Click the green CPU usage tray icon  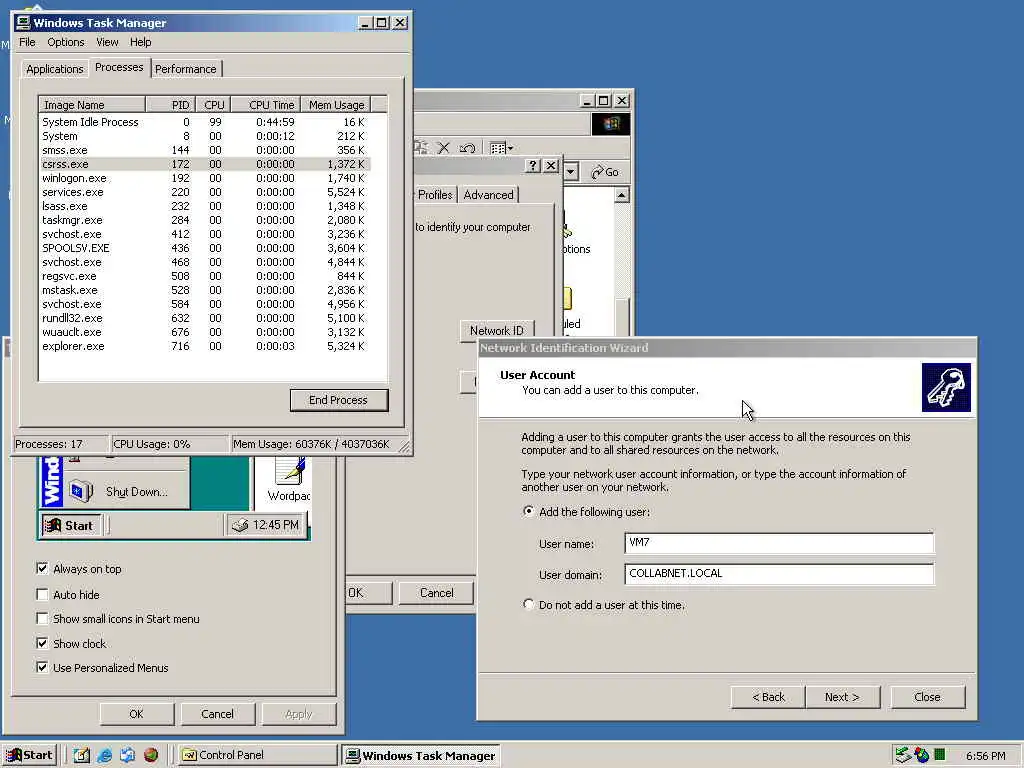940,755
